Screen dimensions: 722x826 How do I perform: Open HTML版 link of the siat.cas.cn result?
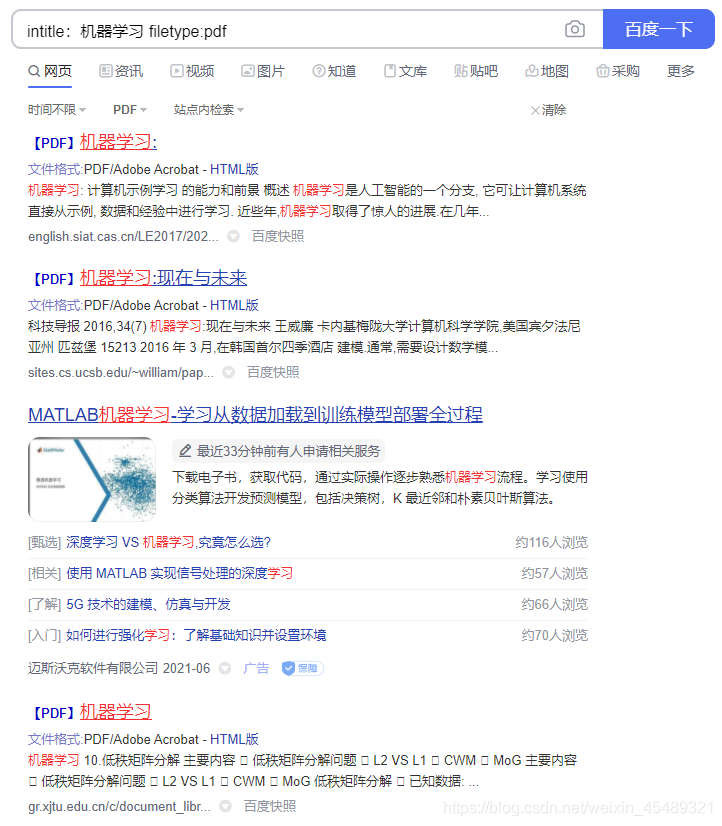[234, 170]
